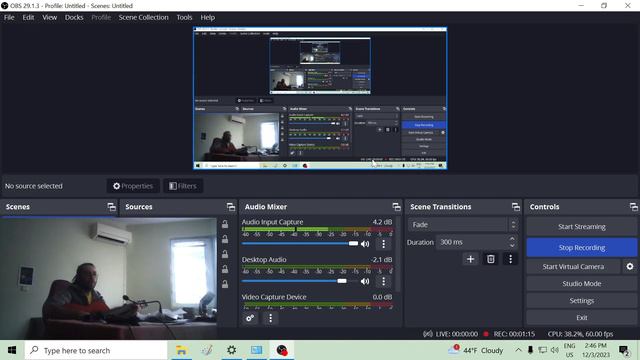Click the Exit button

coord(582,318)
